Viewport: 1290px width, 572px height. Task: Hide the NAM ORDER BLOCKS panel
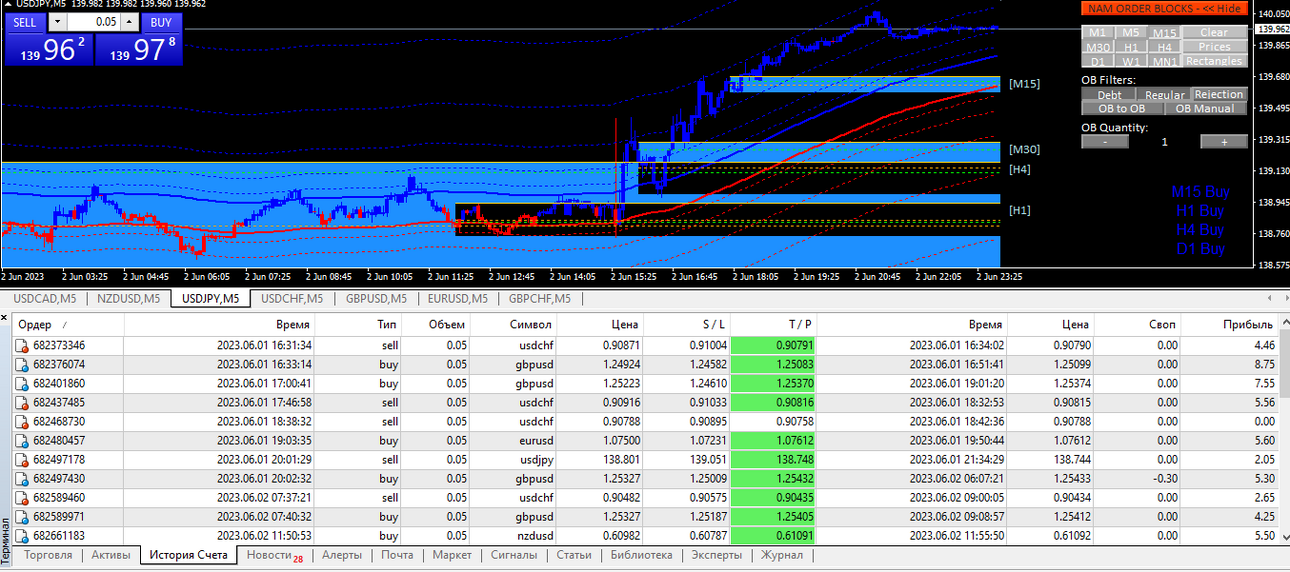[1165, 9]
